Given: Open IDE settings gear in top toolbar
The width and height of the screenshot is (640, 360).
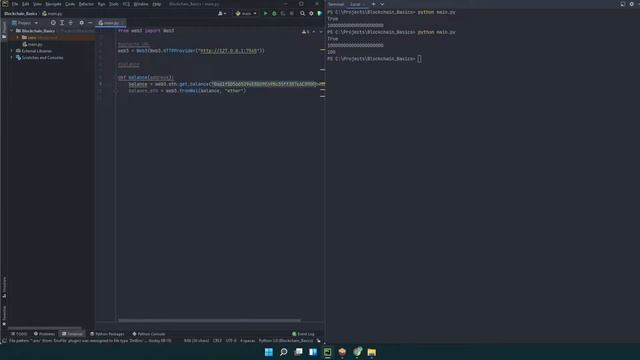Looking at the screenshot, I should [311, 13].
